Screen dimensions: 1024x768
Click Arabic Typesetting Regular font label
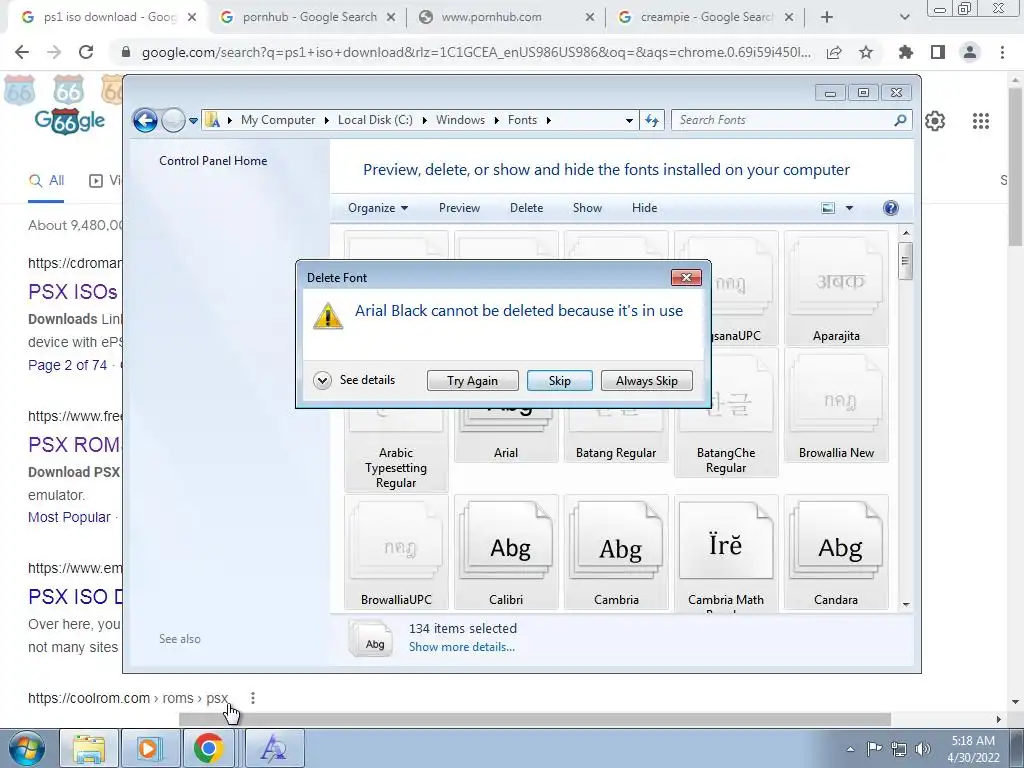[x=396, y=468]
